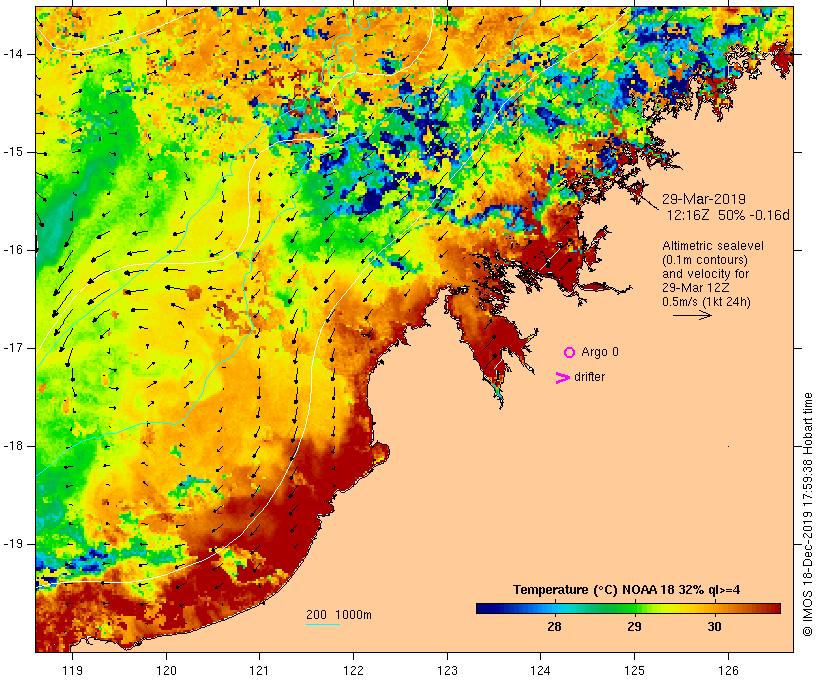The image size is (820, 680).
Task: Click the latitude label -15
Action: click(13, 152)
